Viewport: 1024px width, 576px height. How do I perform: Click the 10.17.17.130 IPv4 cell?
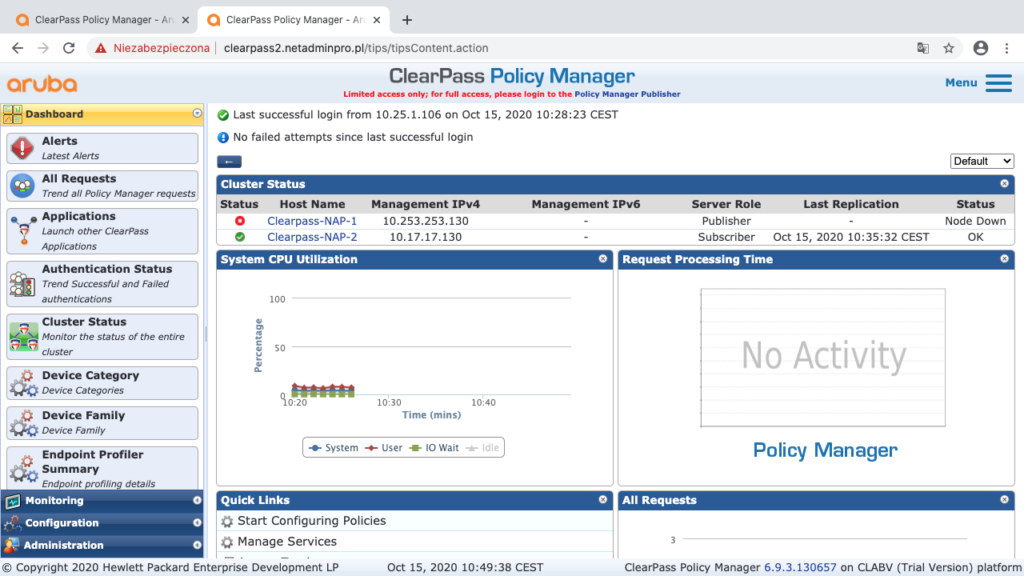(x=426, y=237)
